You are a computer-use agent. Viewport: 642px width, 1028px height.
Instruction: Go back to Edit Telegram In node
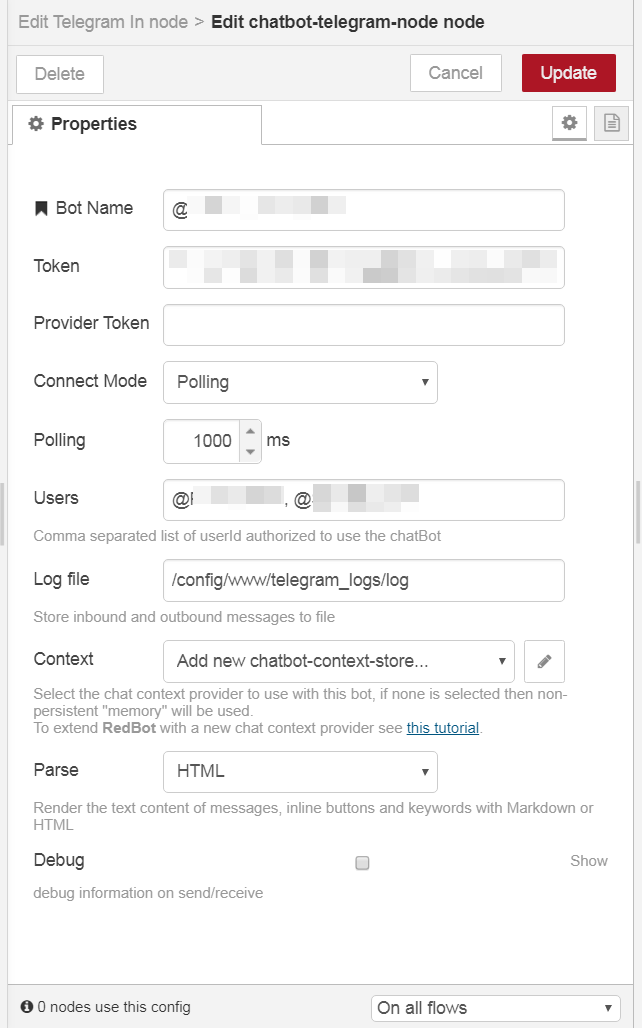(x=103, y=22)
